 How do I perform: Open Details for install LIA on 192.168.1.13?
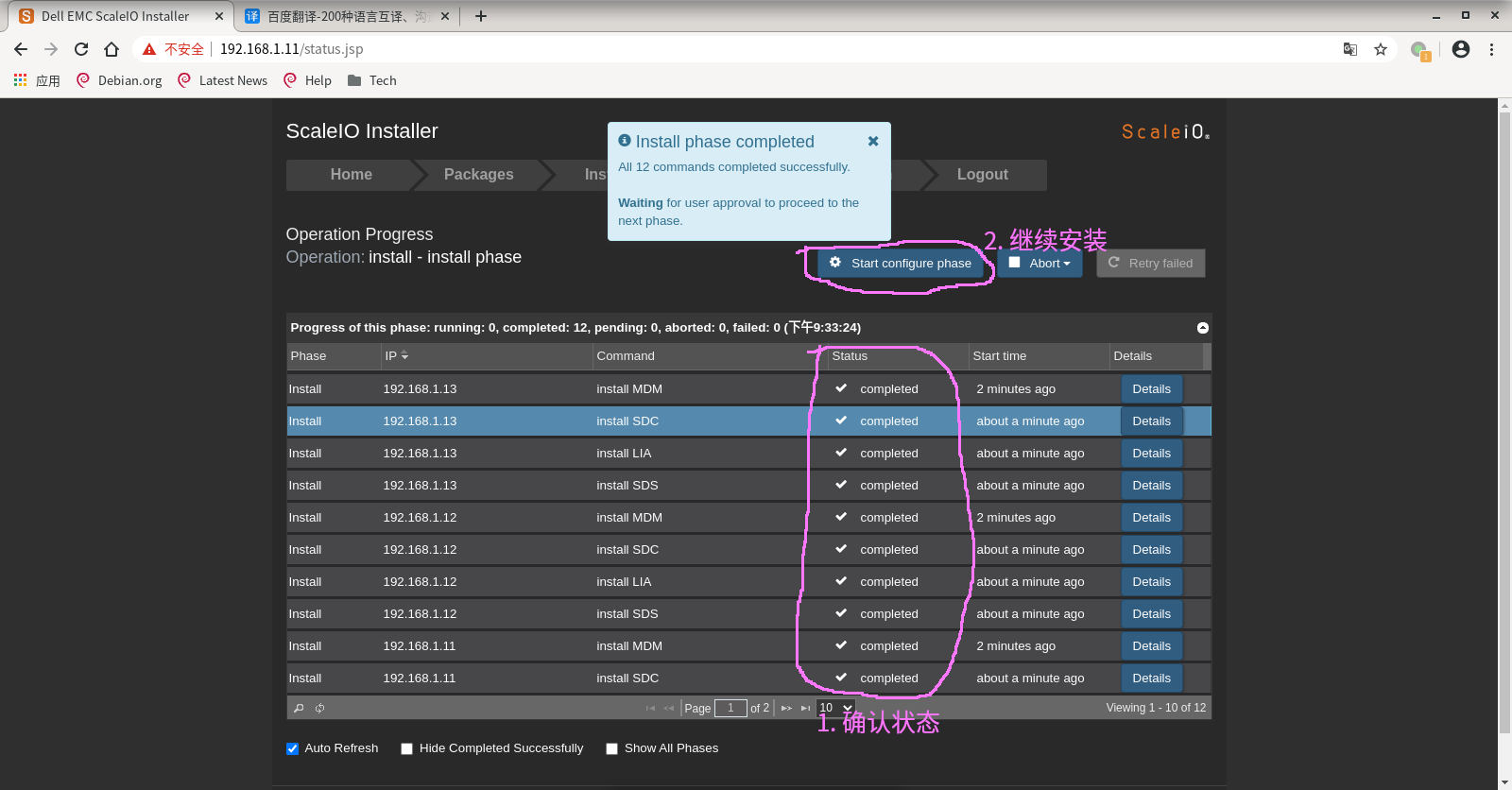click(1151, 454)
